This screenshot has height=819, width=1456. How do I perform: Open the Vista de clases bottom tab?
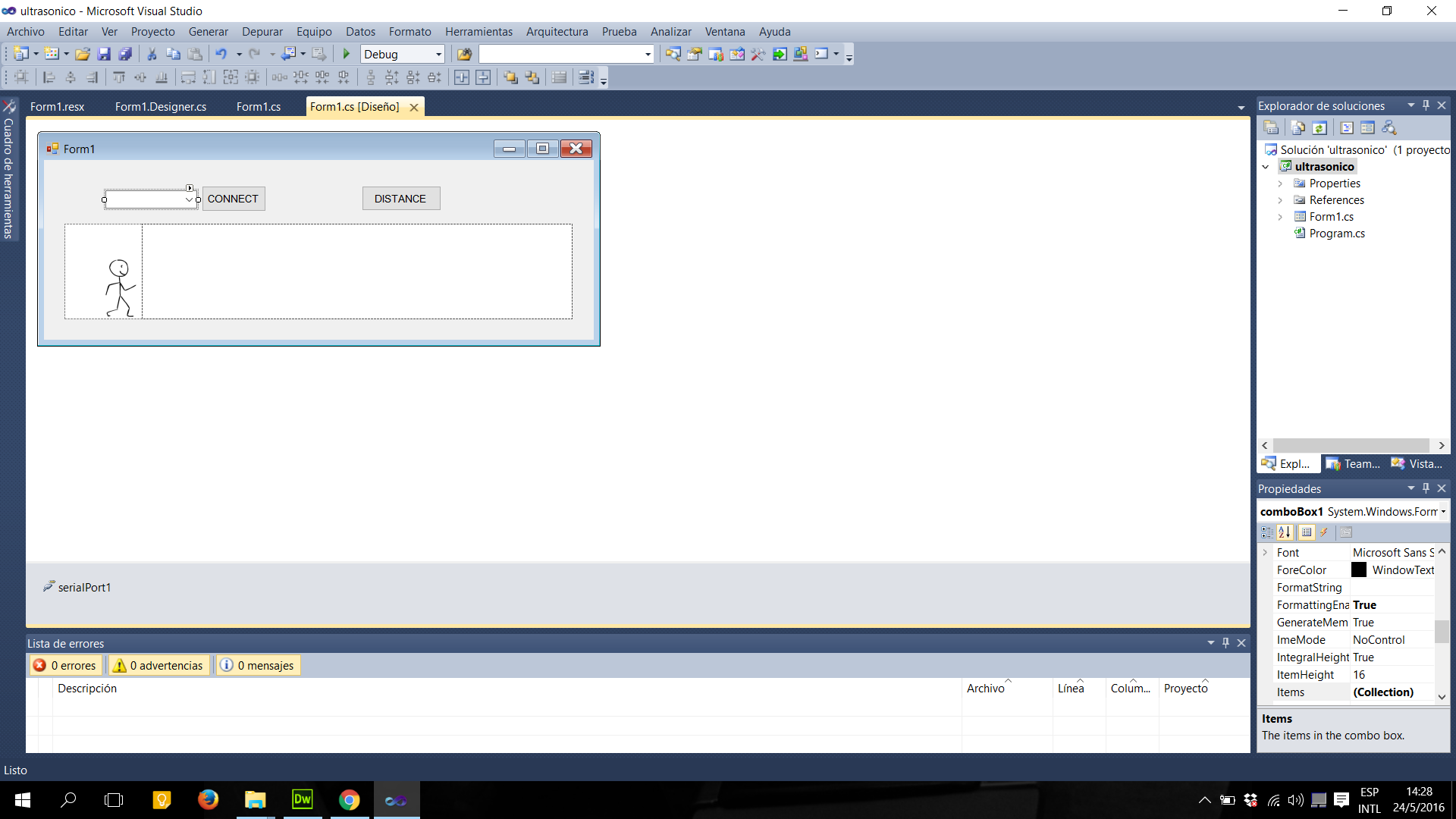pos(1417,464)
